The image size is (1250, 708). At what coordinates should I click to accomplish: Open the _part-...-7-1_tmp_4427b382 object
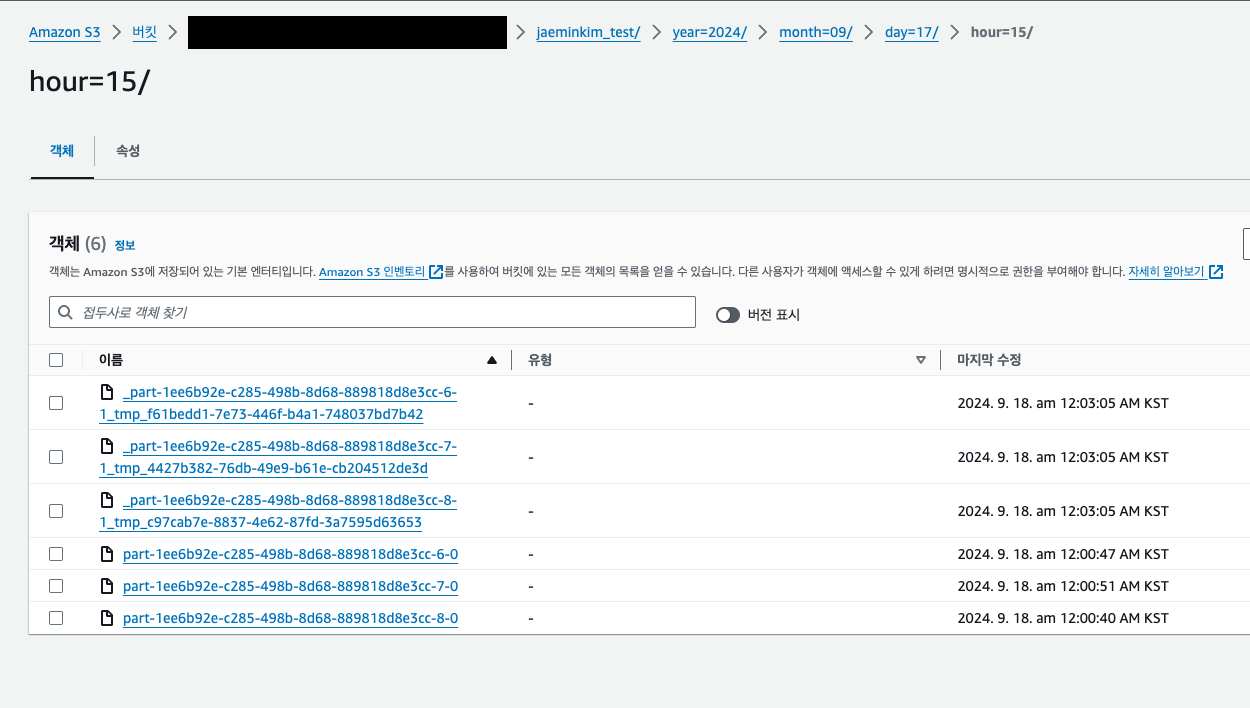[278, 457]
